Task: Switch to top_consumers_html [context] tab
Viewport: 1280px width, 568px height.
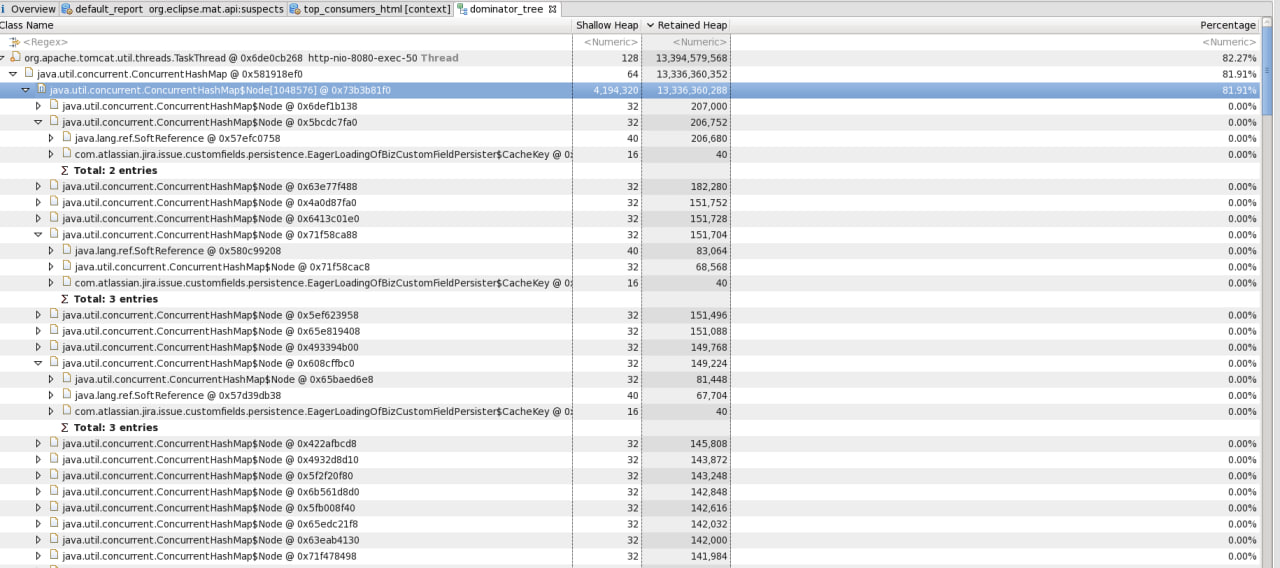Action: (x=369, y=9)
